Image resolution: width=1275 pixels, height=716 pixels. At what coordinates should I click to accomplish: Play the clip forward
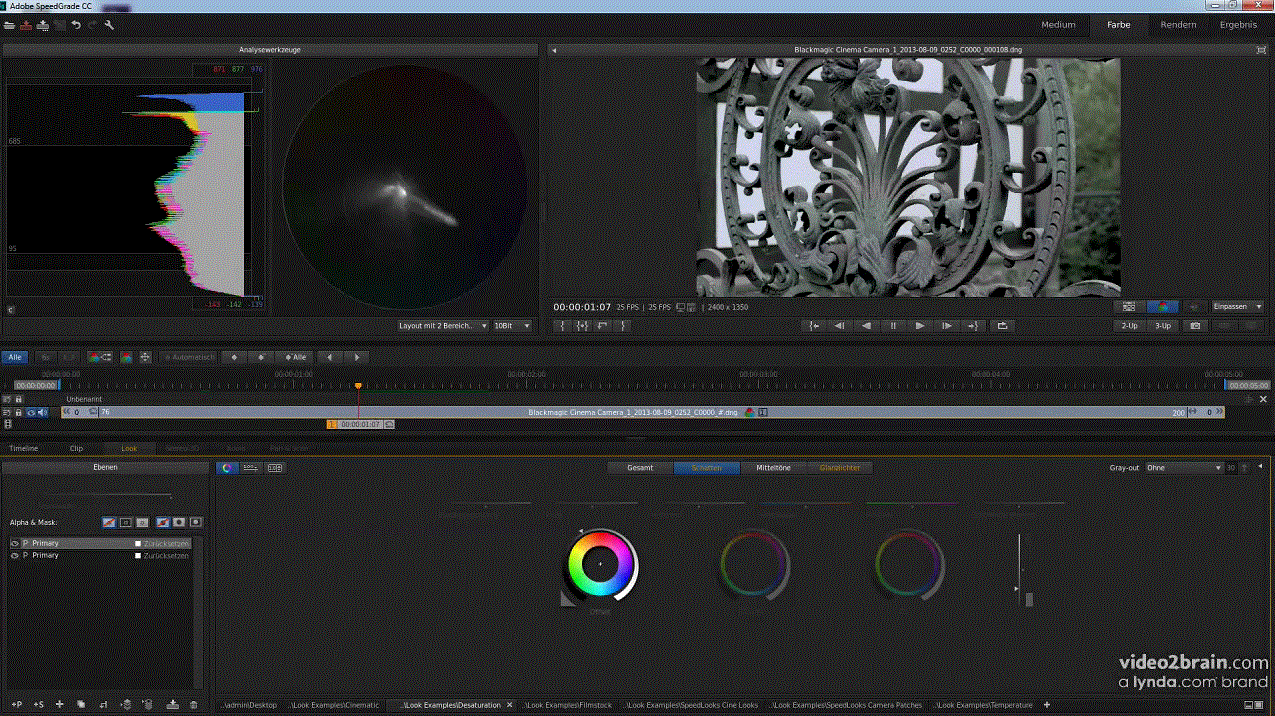tap(920, 326)
